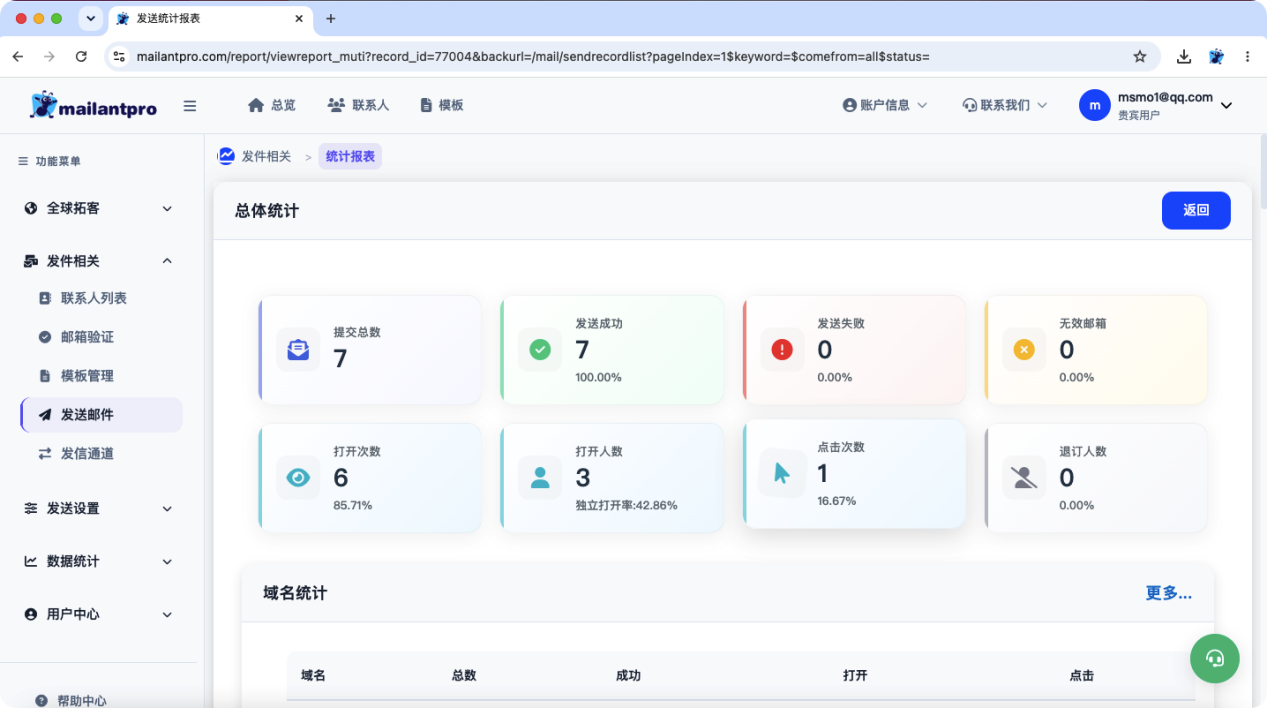The image size is (1267, 708).
Task: Click the line chart icon beside 数据统计
Action: 31,561
